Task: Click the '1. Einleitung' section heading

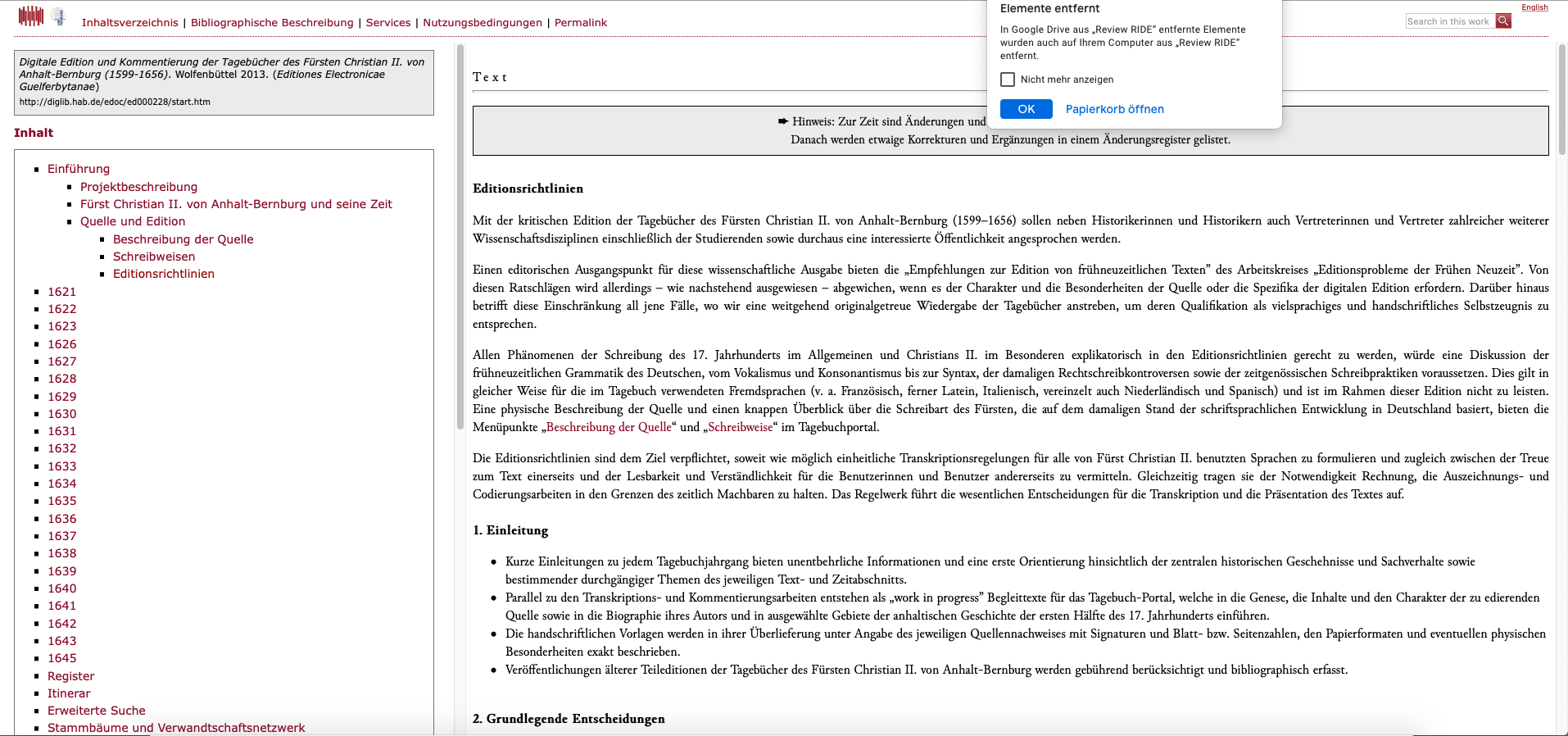Action: pos(510,530)
